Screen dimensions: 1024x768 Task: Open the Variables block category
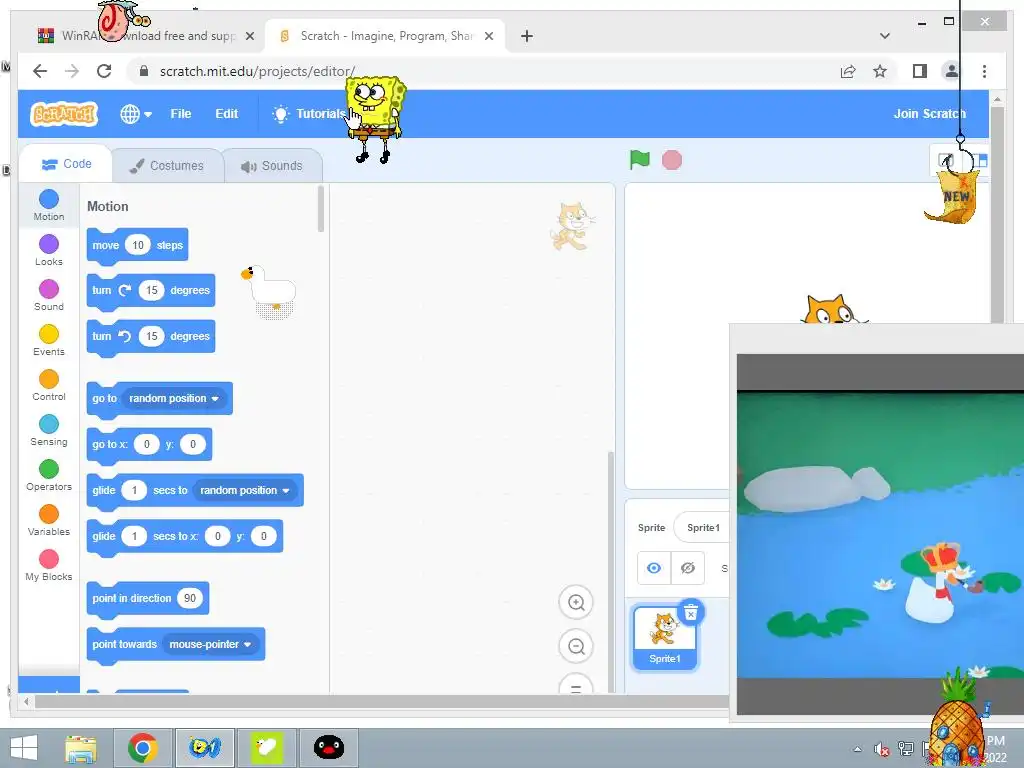[49, 521]
